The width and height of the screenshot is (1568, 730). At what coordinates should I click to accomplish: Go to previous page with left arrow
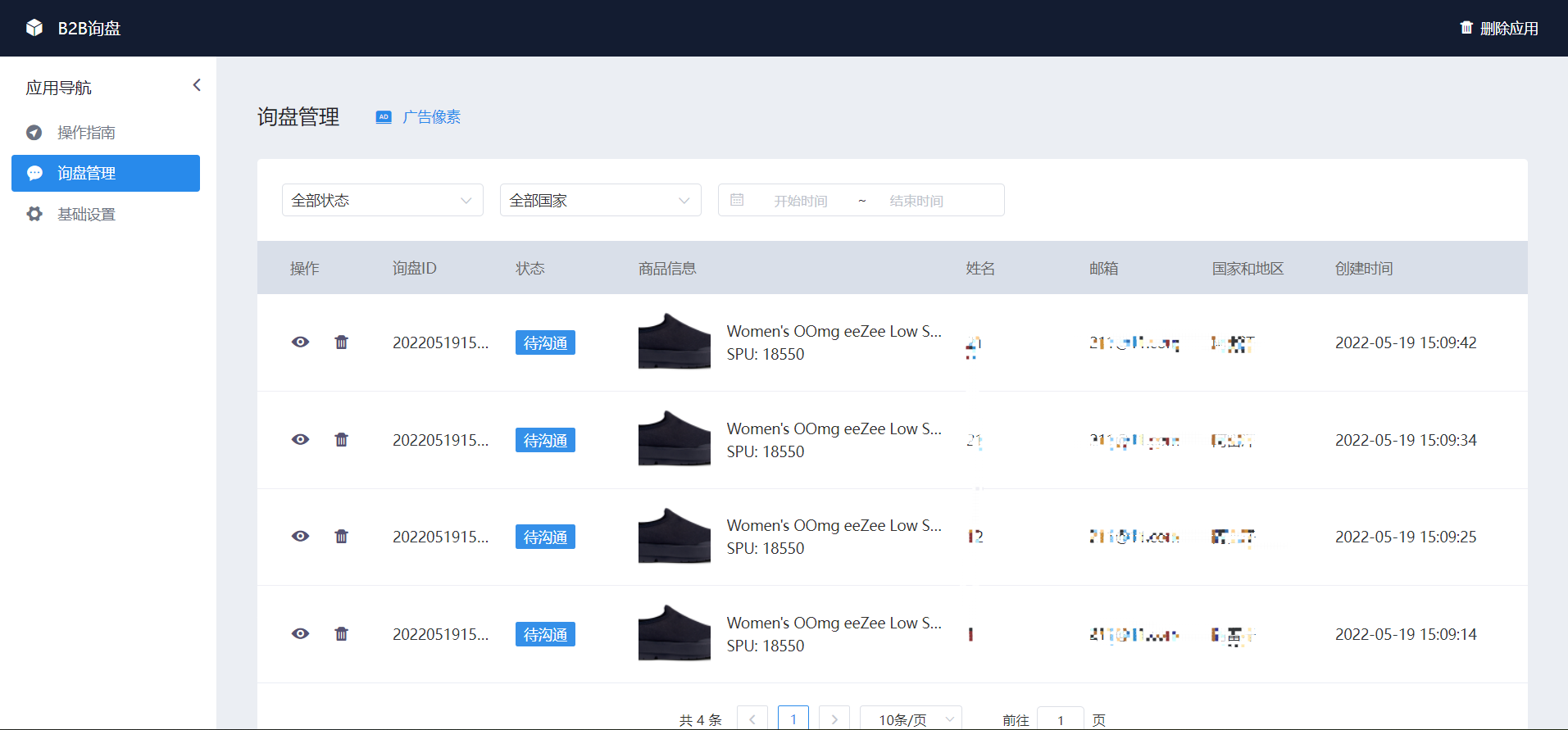752,719
